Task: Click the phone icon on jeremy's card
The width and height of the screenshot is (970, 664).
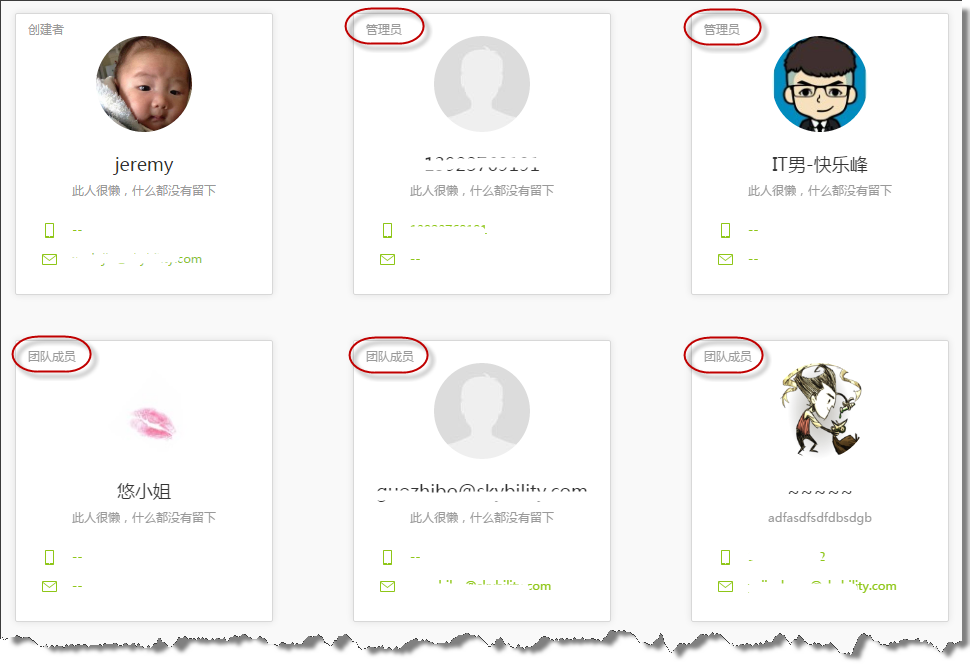Action: coord(49,230)
